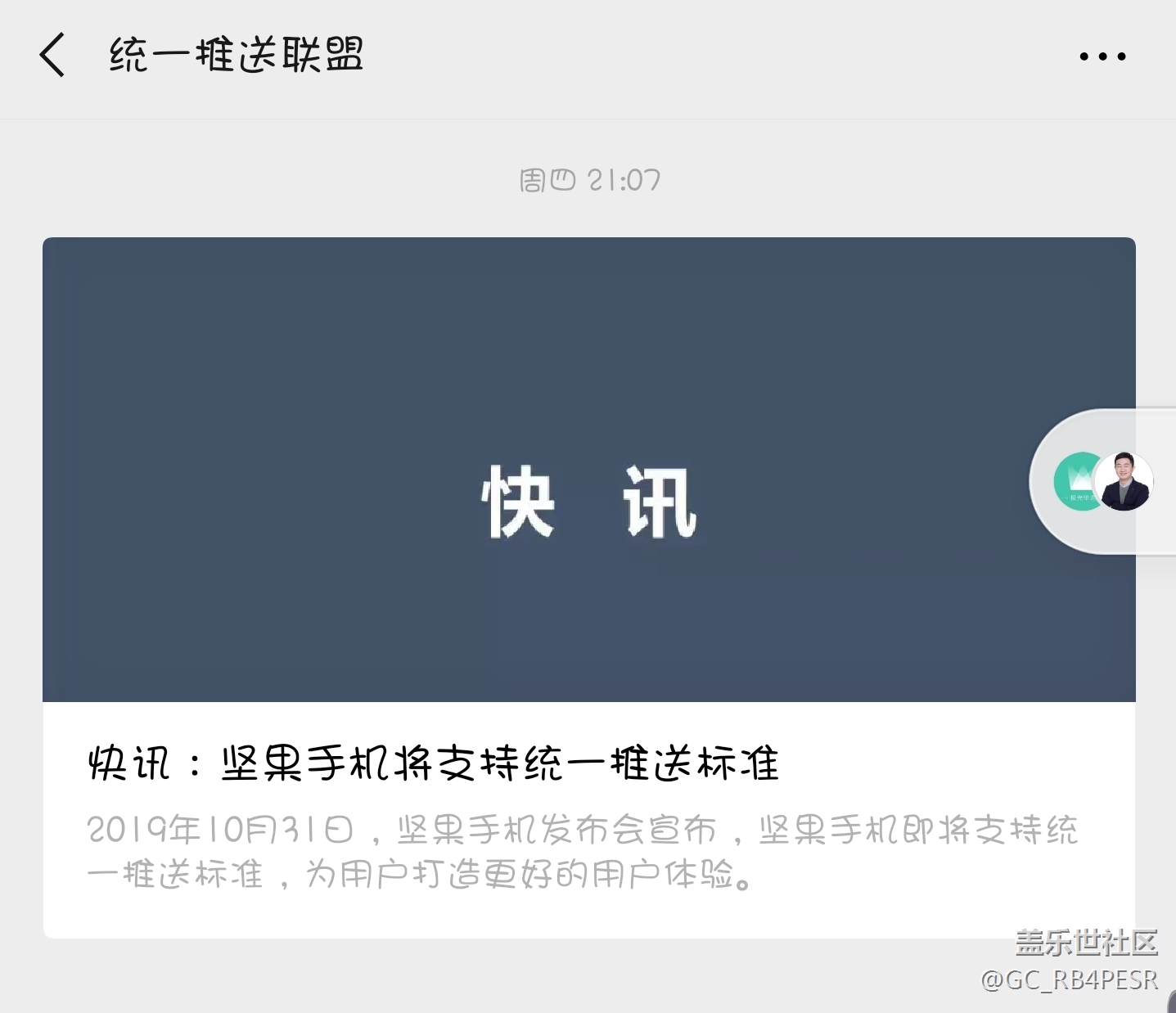1176x1013 pixels.
Task: Tap the 统一推送联盟 account title
Action: [x=237, y=56]
